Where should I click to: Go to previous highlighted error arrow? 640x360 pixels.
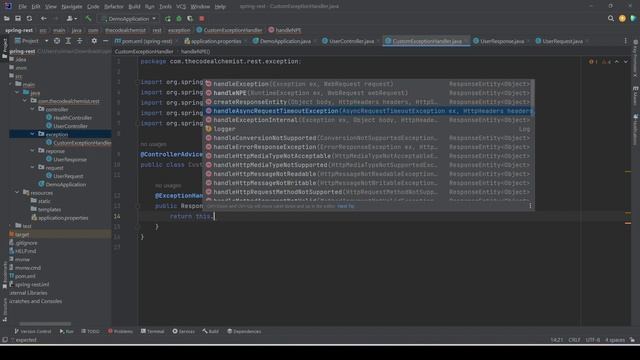[617, 62]
